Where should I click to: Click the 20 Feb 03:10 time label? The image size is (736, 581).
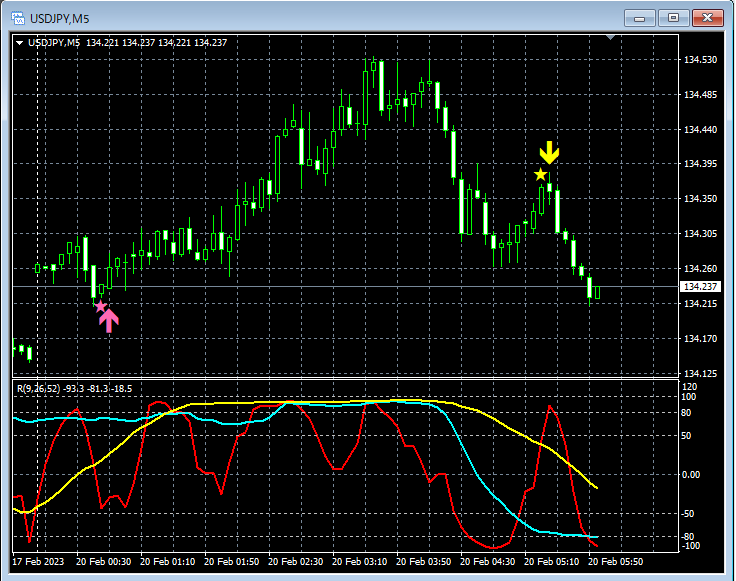[360, 561]
